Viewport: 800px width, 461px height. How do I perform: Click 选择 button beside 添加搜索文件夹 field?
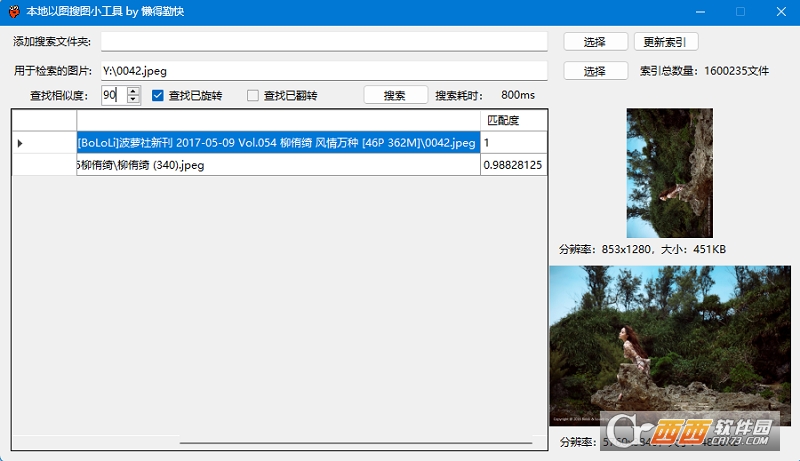(x=595, y=42)
